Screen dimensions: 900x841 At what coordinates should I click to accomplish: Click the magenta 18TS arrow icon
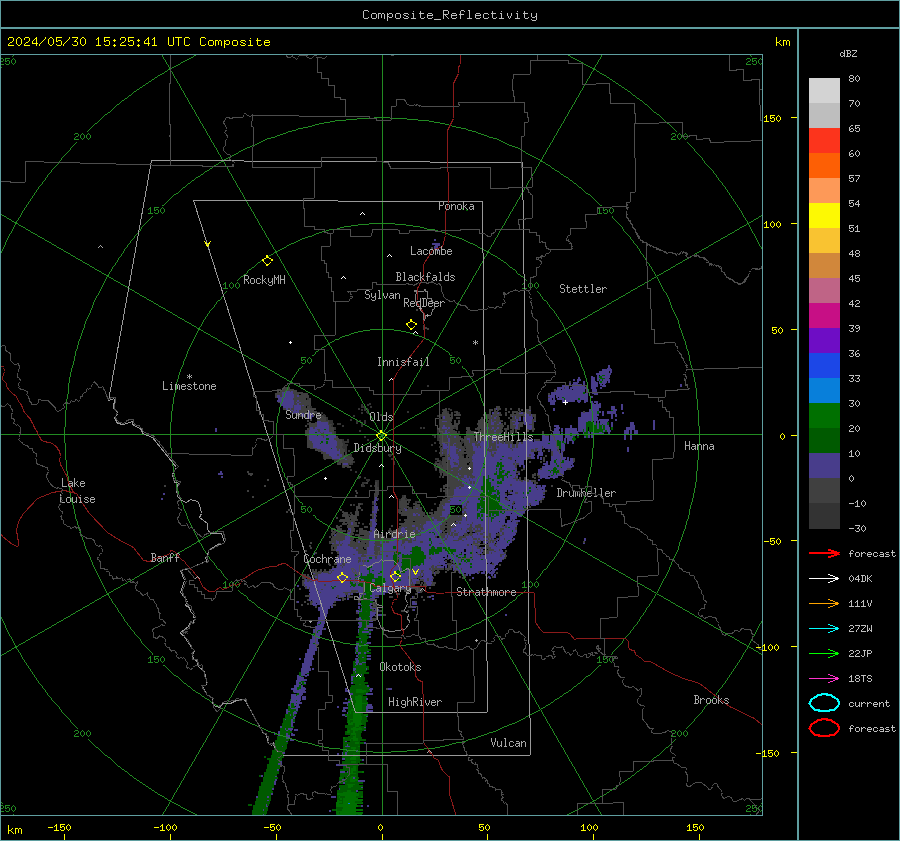click(x=824, y=679)
